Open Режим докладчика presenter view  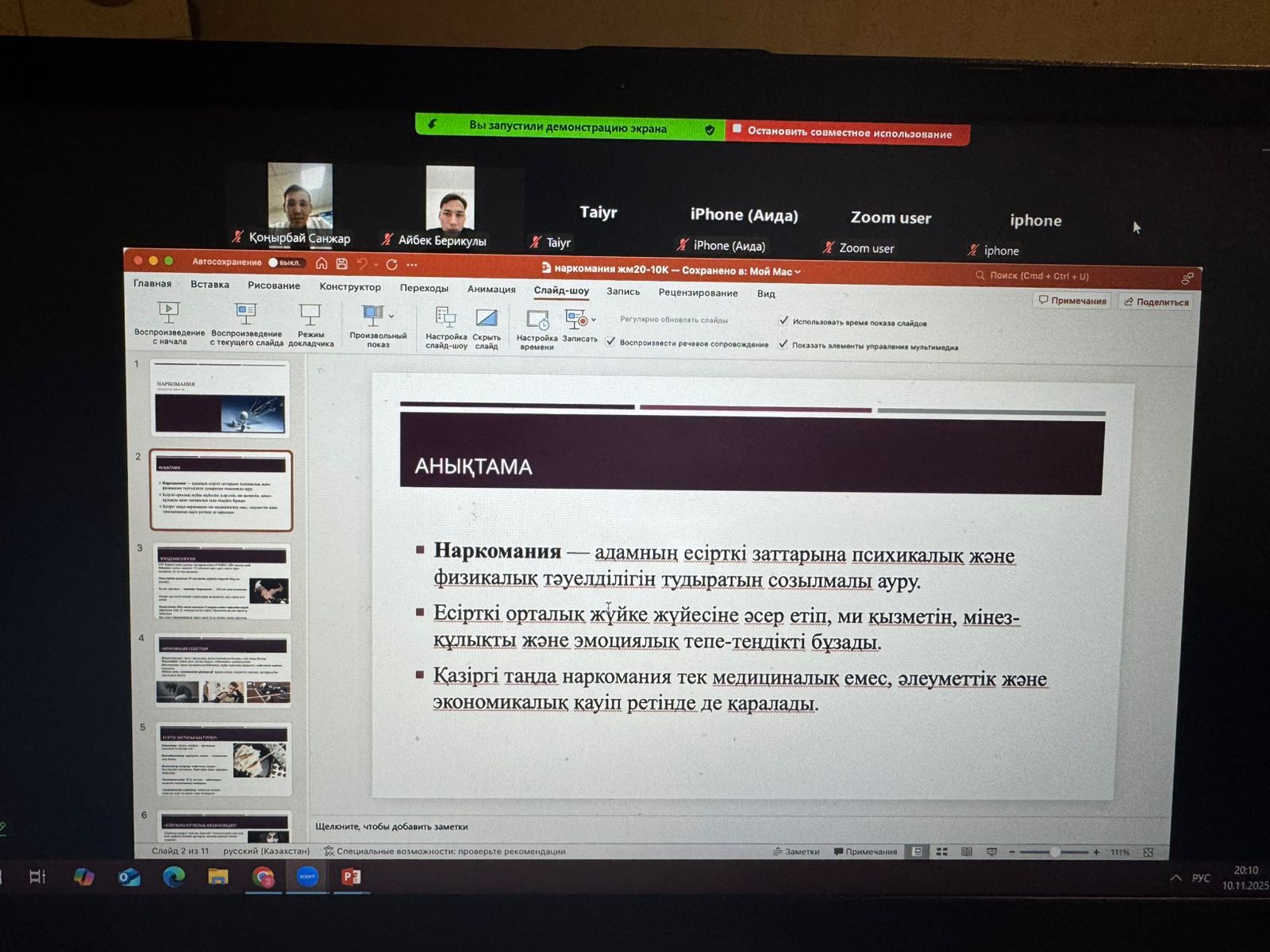[x=310, y=315]
